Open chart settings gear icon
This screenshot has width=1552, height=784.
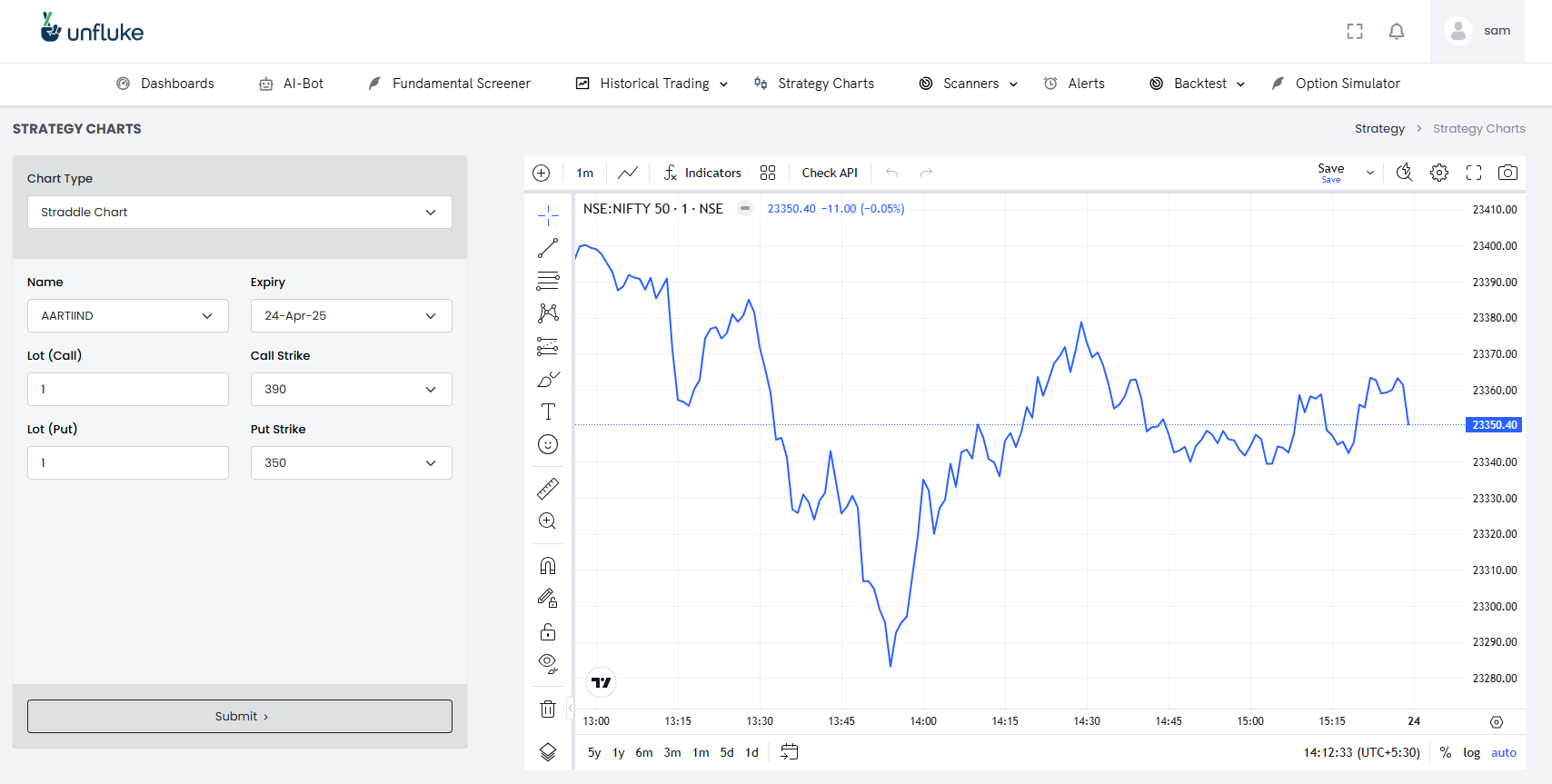(1439, 173)
